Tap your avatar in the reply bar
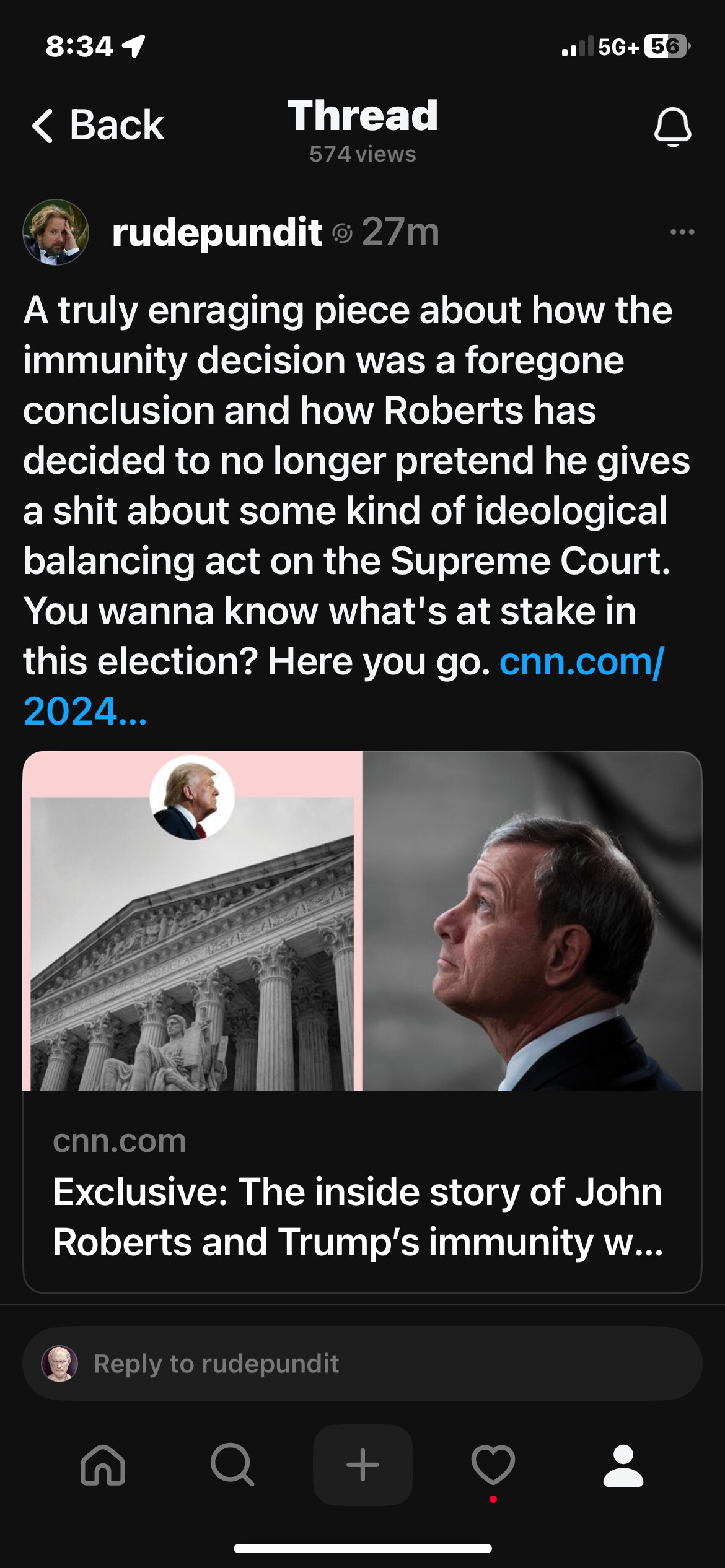The height and width of the screenshot is (1568, 725). click(x=59, y=1364)
